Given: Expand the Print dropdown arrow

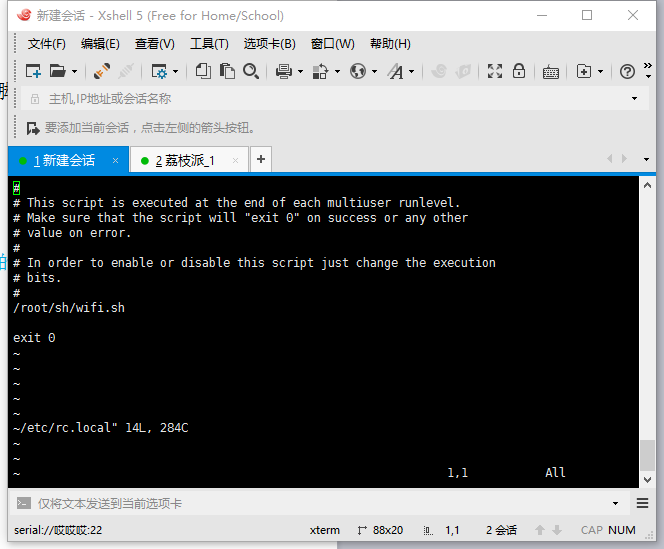Looking at the screenshot, I should click(300, 71).
